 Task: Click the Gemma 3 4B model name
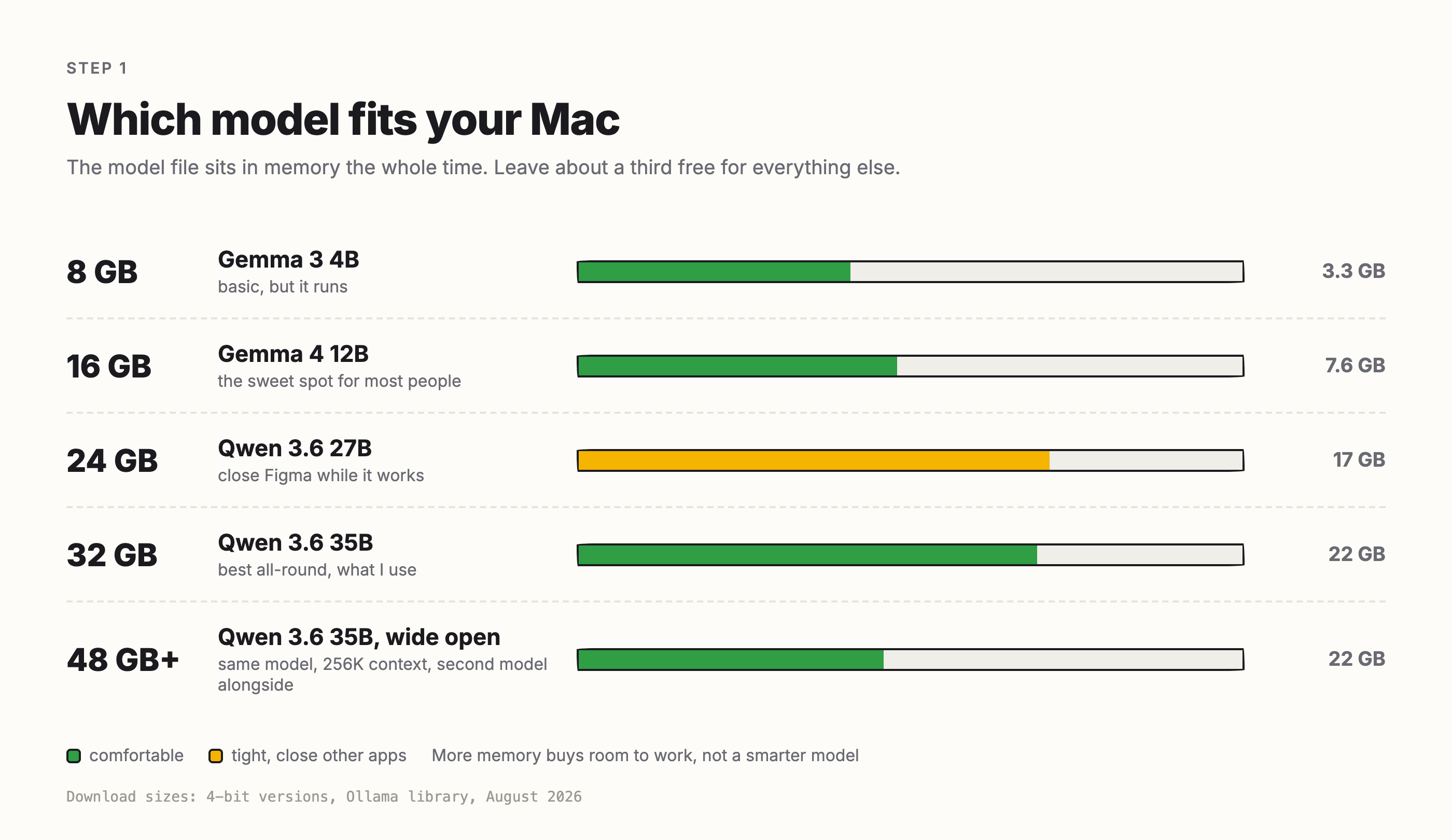[x=289, y=260]
